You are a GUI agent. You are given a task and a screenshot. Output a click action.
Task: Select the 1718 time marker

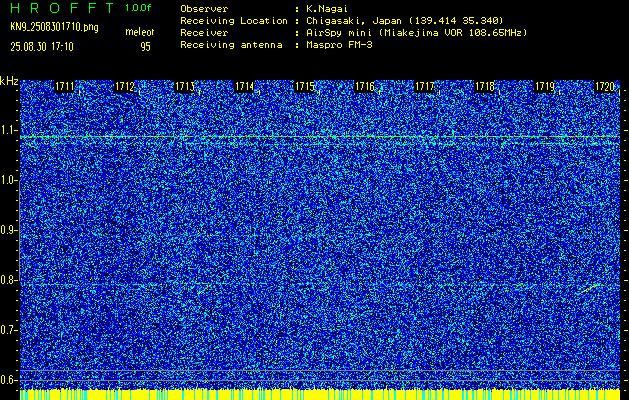coord(485,86)
